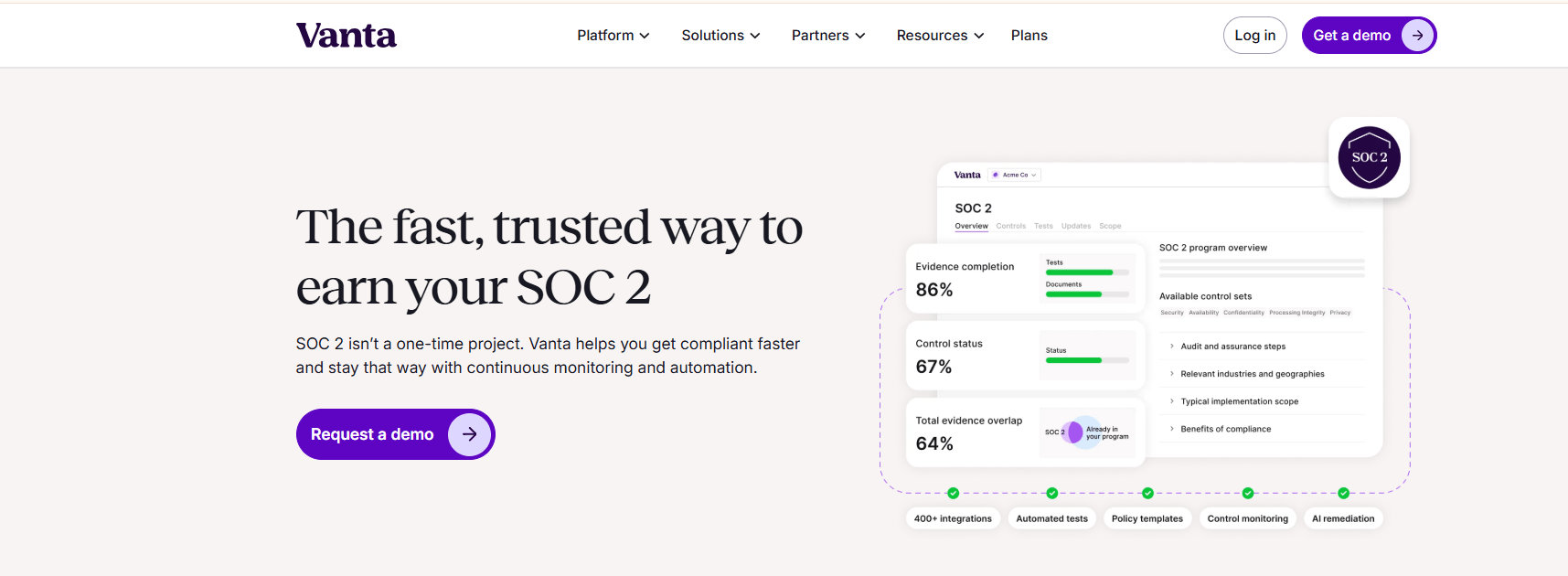This screenshot has height=576, width=1568.
Task: Open the Platform dropdown menu
Action: (x=613, y=36)
